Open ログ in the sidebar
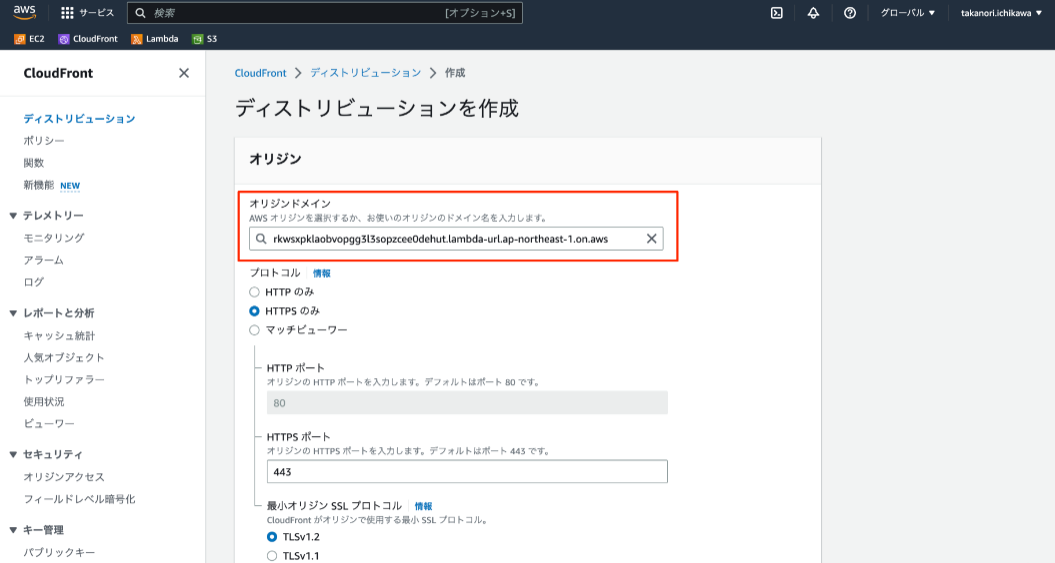This screenshot has height=563, width=1055. tap(34, 282)
